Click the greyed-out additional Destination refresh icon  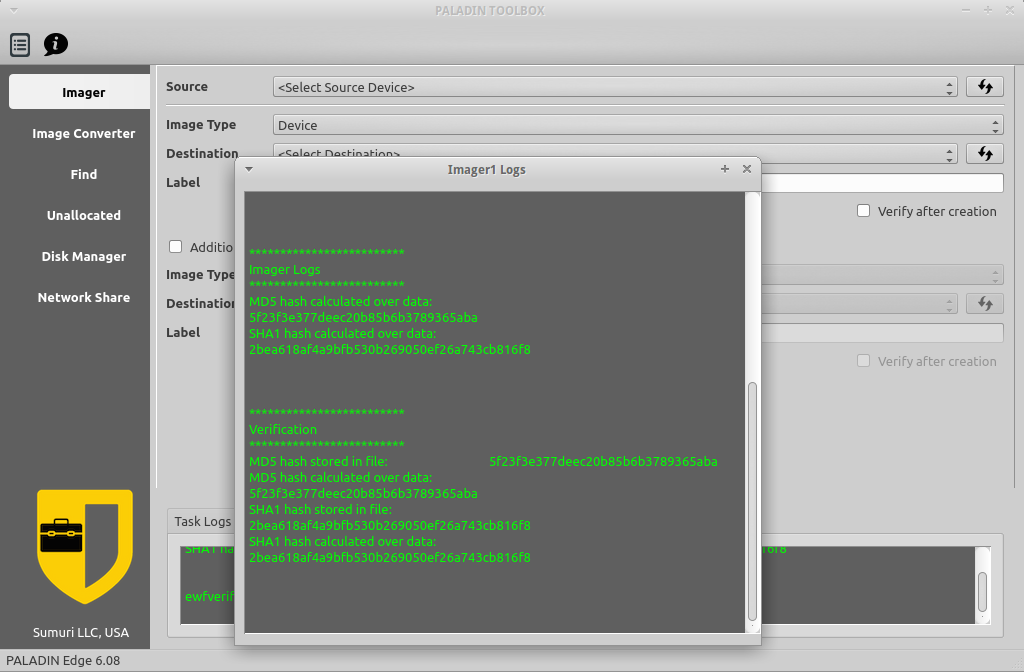coord(985,304)
